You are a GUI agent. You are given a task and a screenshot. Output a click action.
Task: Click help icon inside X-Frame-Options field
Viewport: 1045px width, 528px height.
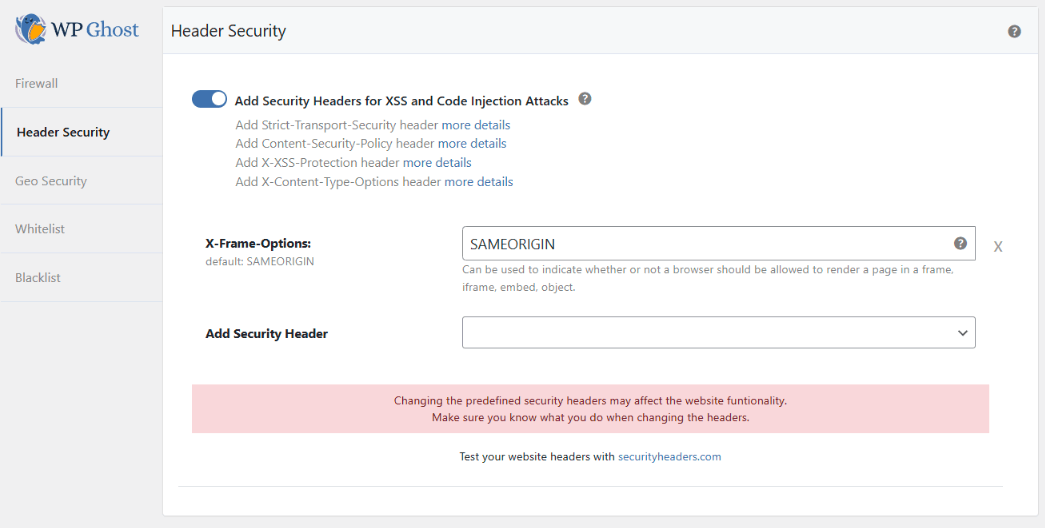coord(960,243)
